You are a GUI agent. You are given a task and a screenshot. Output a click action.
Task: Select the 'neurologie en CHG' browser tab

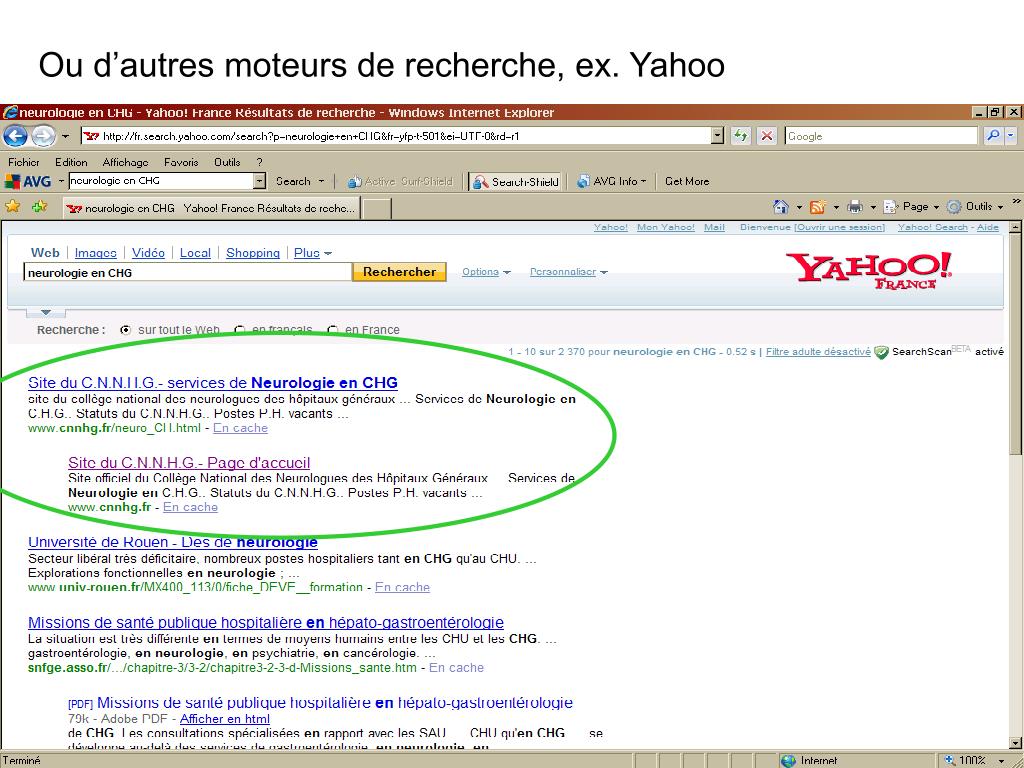(x=212, y=208)
